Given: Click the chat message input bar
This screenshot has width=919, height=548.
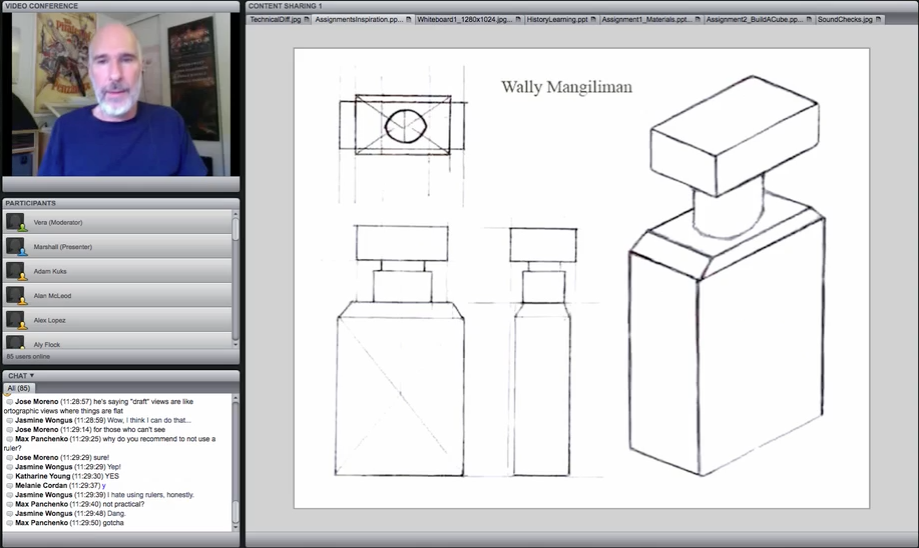Looking at the screenshot, I should pyautogui.click(x=121, y=540).
